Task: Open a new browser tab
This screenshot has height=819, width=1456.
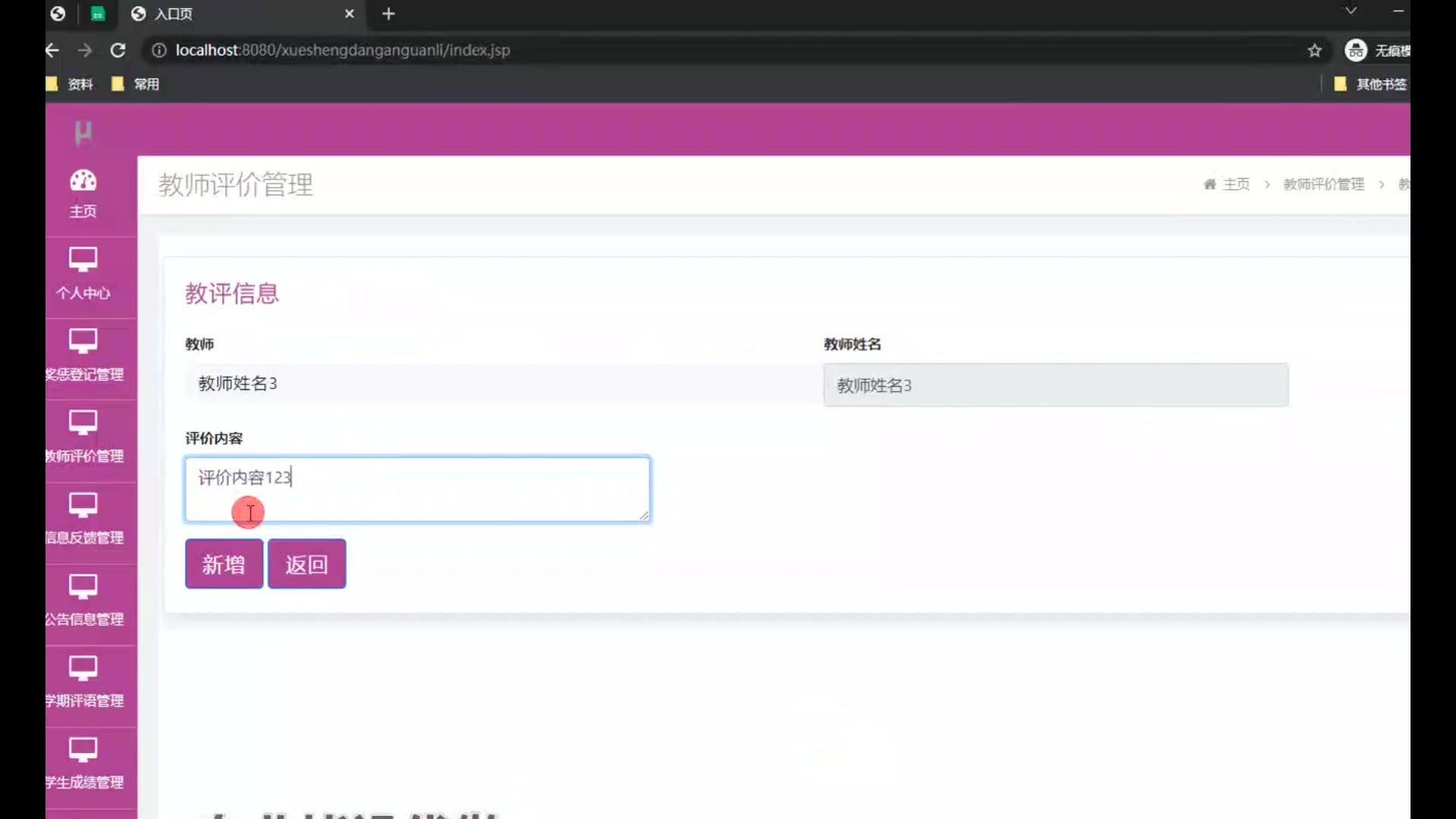Action: [388, 14]
